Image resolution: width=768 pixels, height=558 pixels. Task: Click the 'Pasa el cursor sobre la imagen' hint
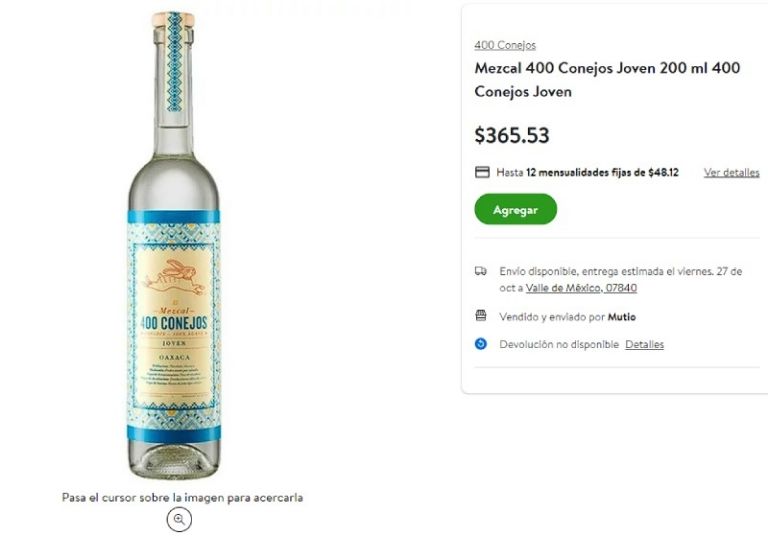pyautogui.click(x=182, y=497)
